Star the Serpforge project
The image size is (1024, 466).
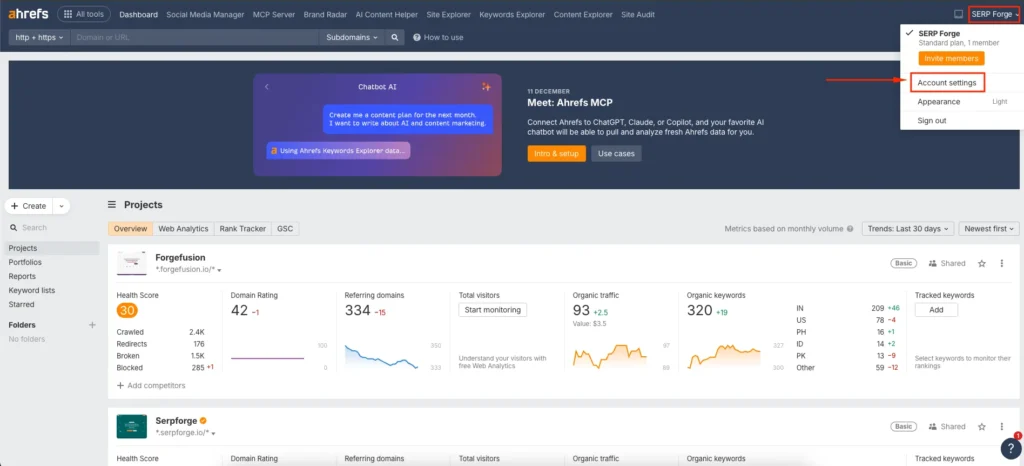[x=982, y=426]
